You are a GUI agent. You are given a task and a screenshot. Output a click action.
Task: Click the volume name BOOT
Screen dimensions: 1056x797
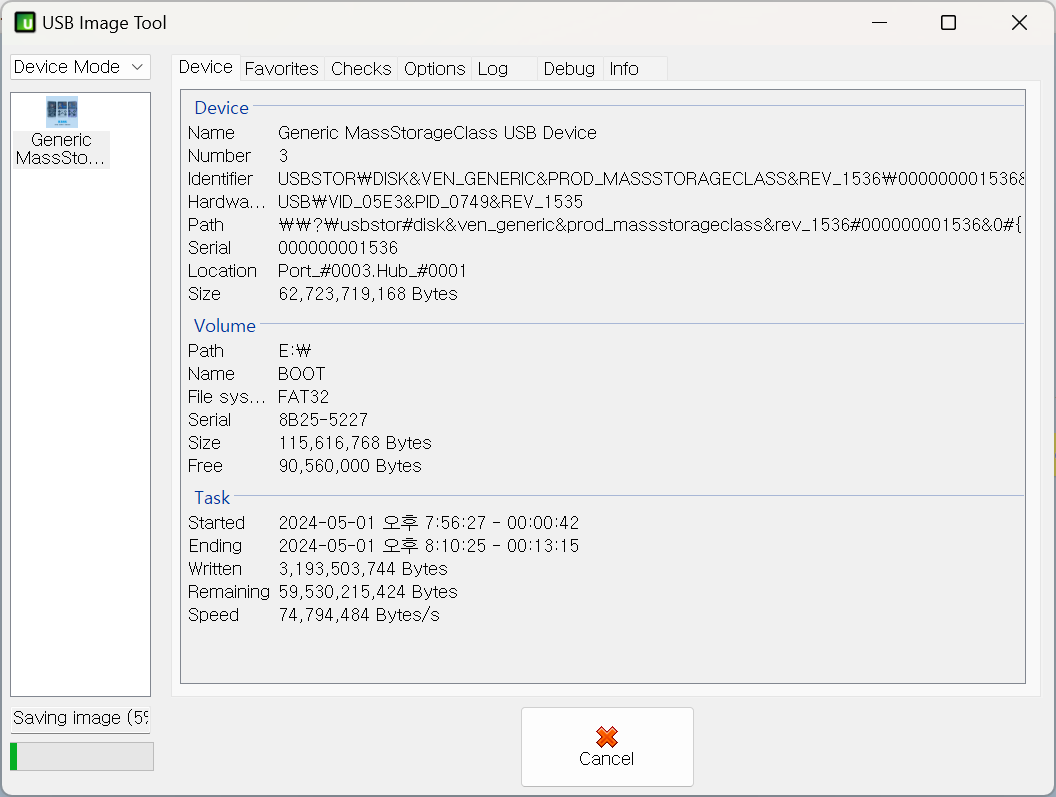click(x=302, y=374)
